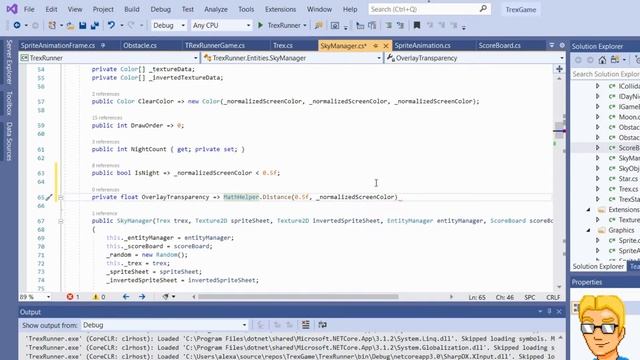Click the Open File folder icon
Image resolution: width=640 pixels, height=360 pixels.
point(70,26)
